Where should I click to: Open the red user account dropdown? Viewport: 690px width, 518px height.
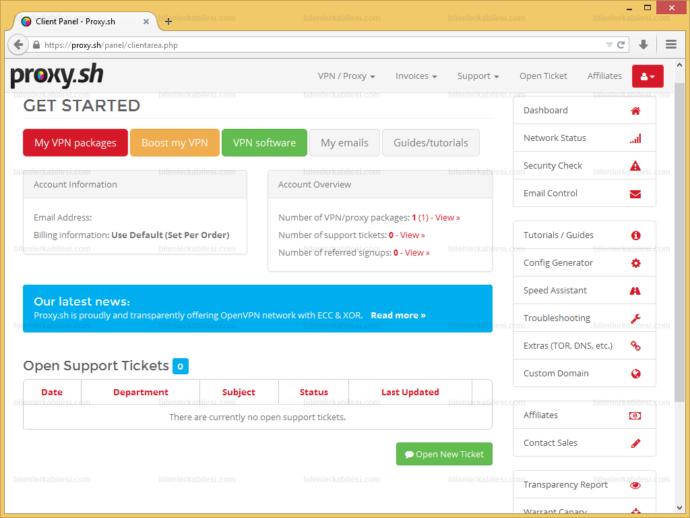[647, 76]
